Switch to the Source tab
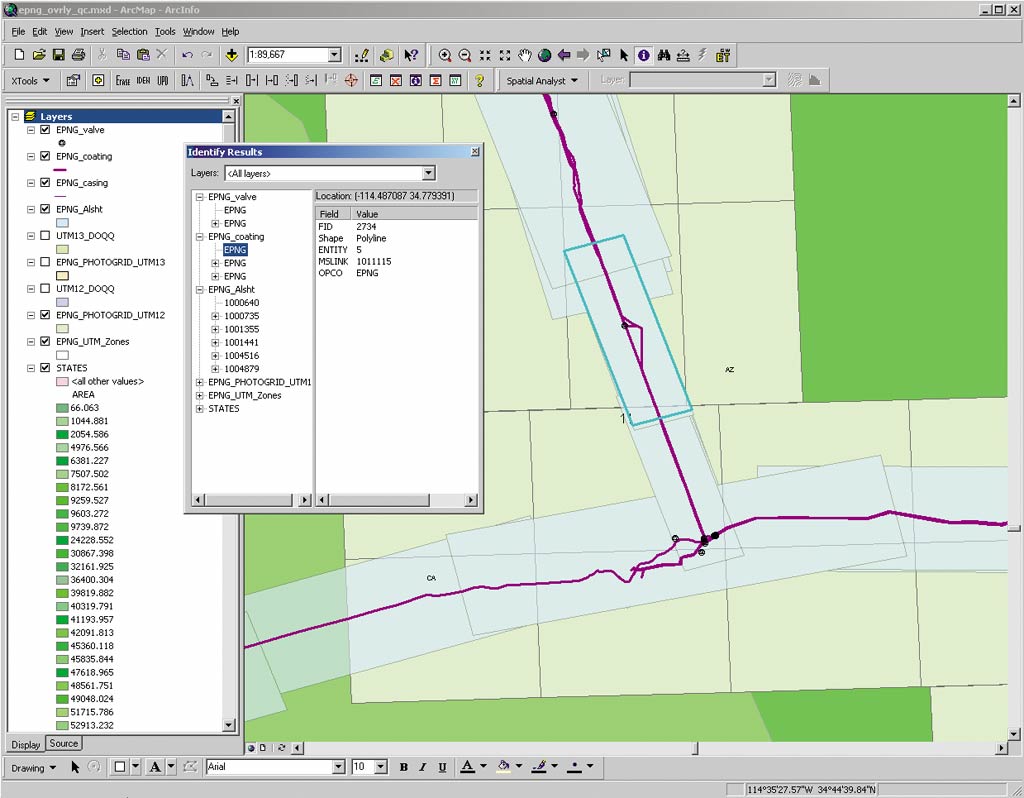The image size is (1024, 798). click(64, 744)
